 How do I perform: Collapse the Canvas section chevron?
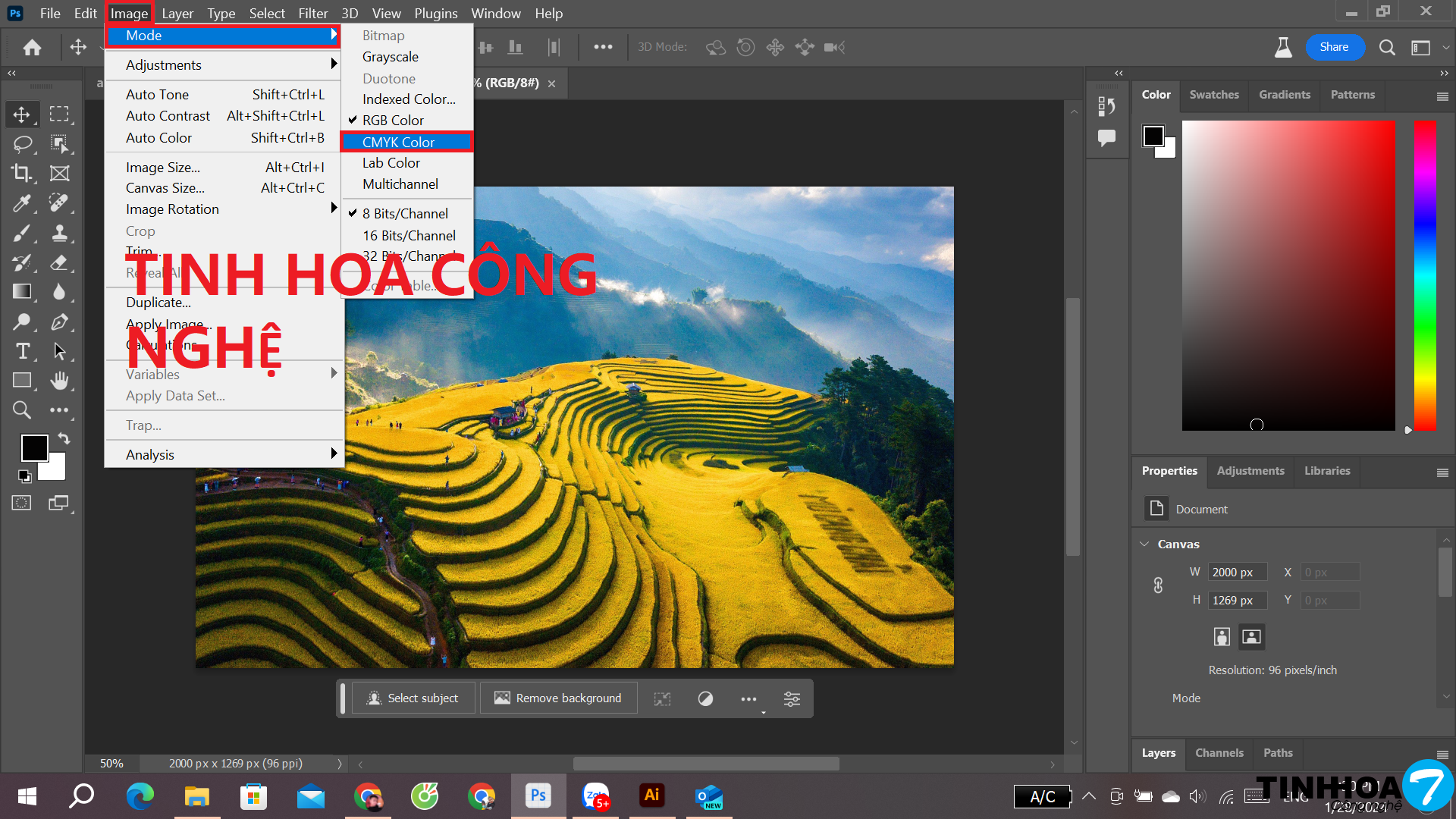point(1144,544)
